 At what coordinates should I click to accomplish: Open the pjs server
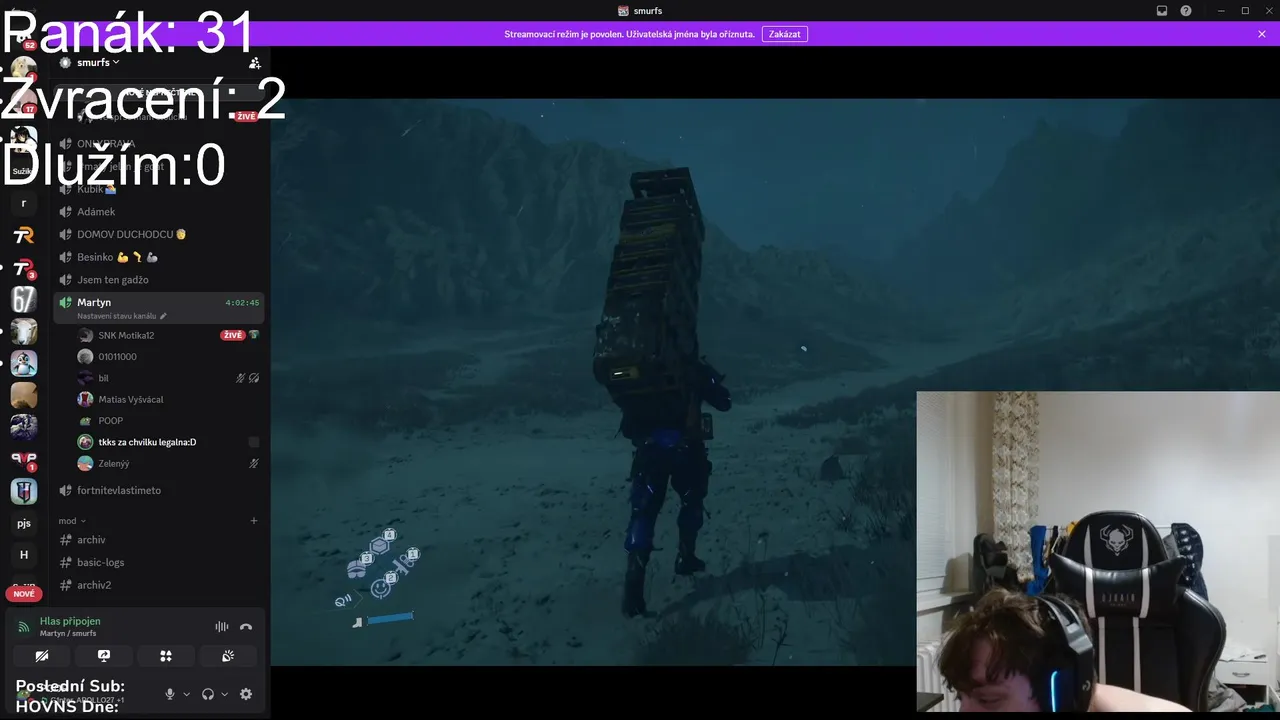pos(24,523)
